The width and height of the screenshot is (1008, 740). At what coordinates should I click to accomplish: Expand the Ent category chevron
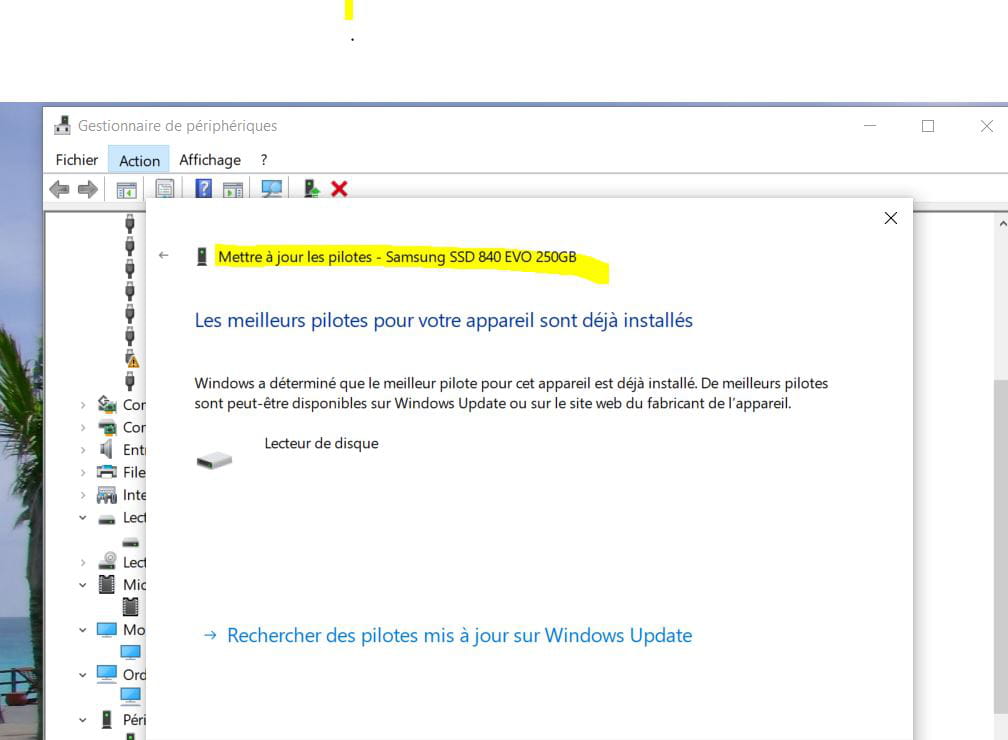point(83,450)
